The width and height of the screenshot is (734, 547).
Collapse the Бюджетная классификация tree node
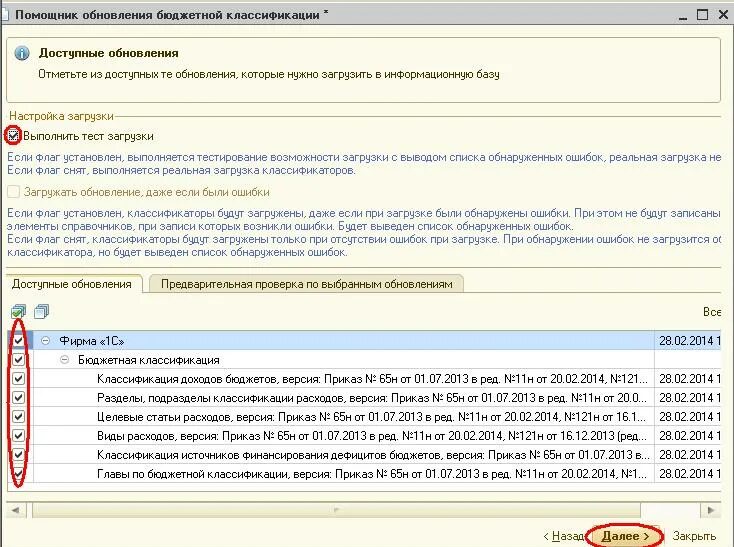coord(65,360)
